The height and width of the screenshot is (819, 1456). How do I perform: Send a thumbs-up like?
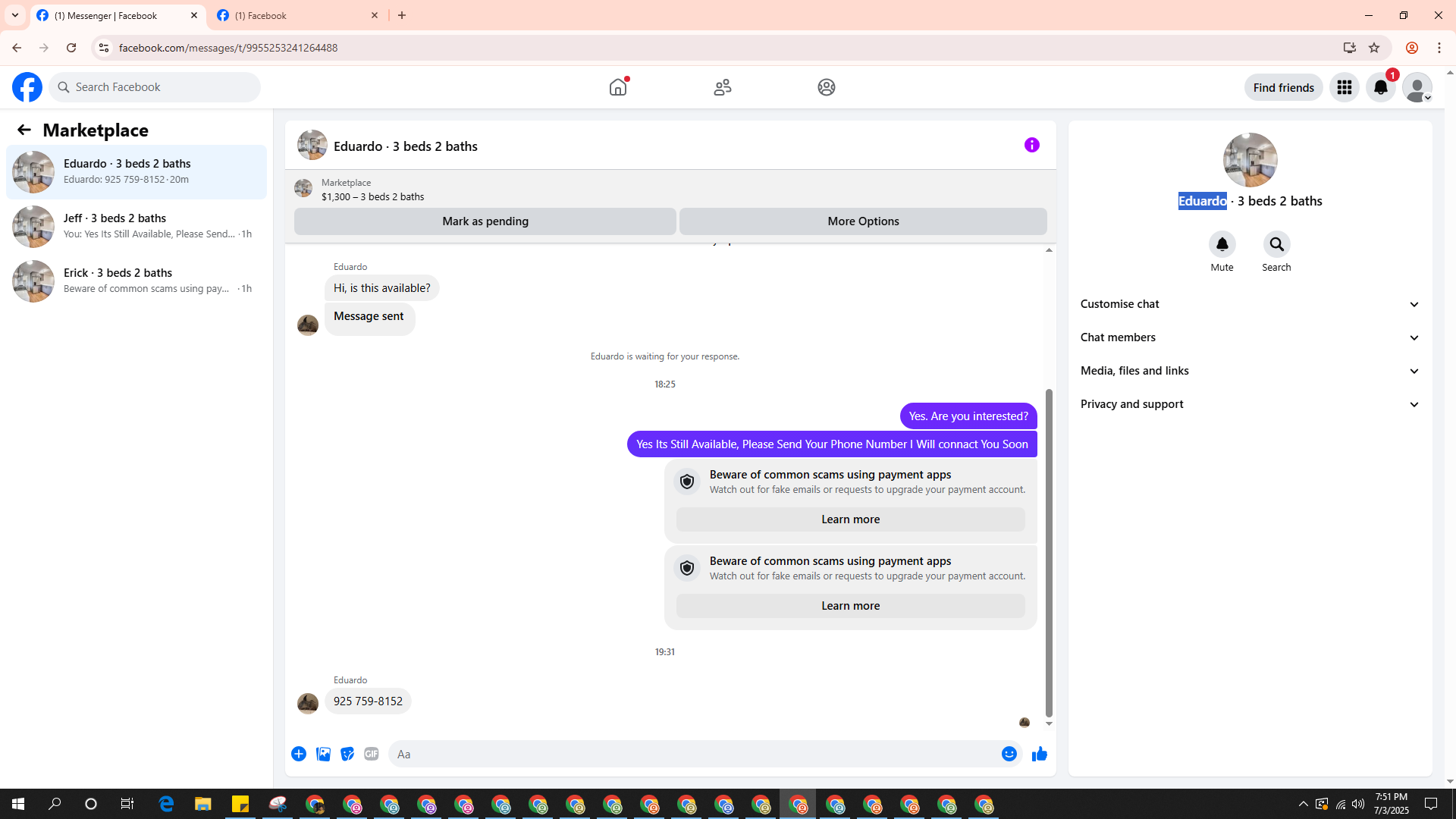coord(1039,754)
